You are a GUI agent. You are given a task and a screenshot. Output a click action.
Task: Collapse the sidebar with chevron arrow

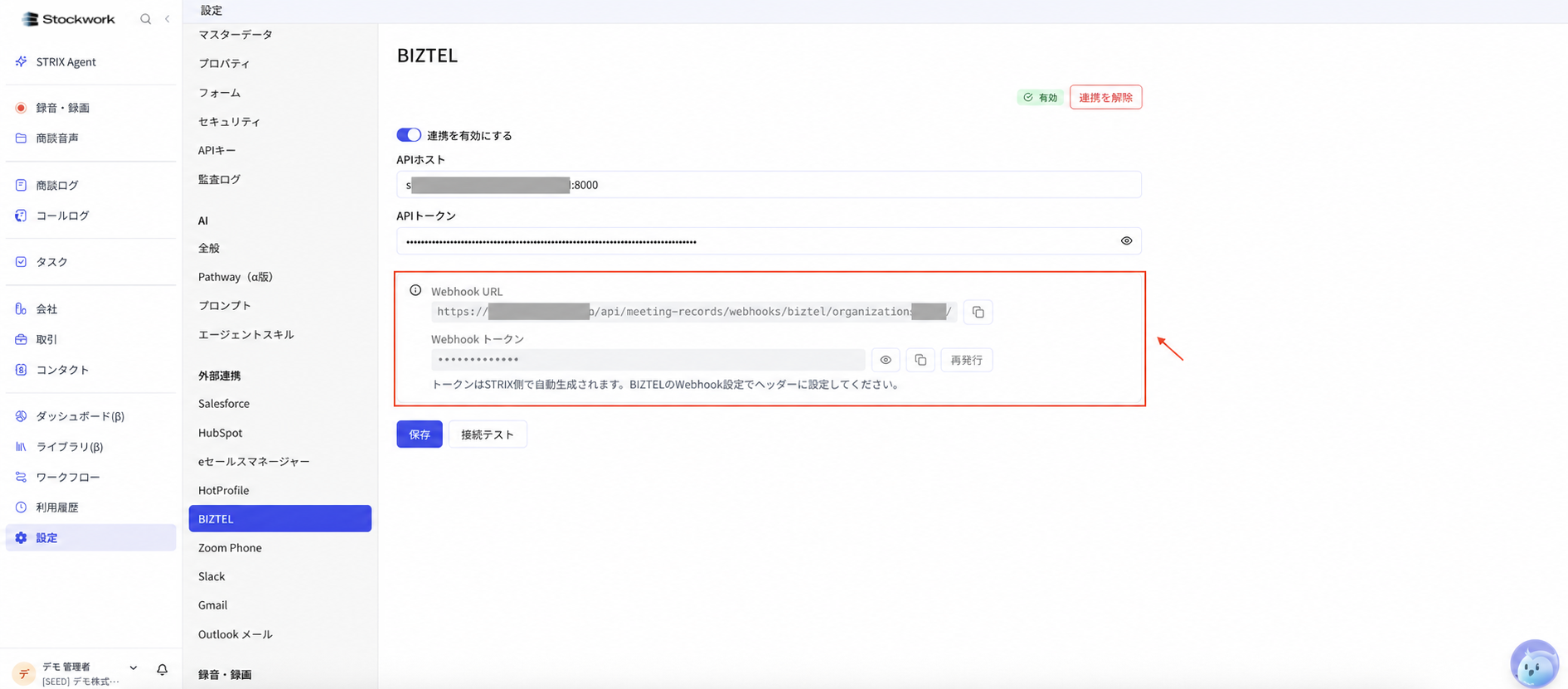click(x=167, y=18)
